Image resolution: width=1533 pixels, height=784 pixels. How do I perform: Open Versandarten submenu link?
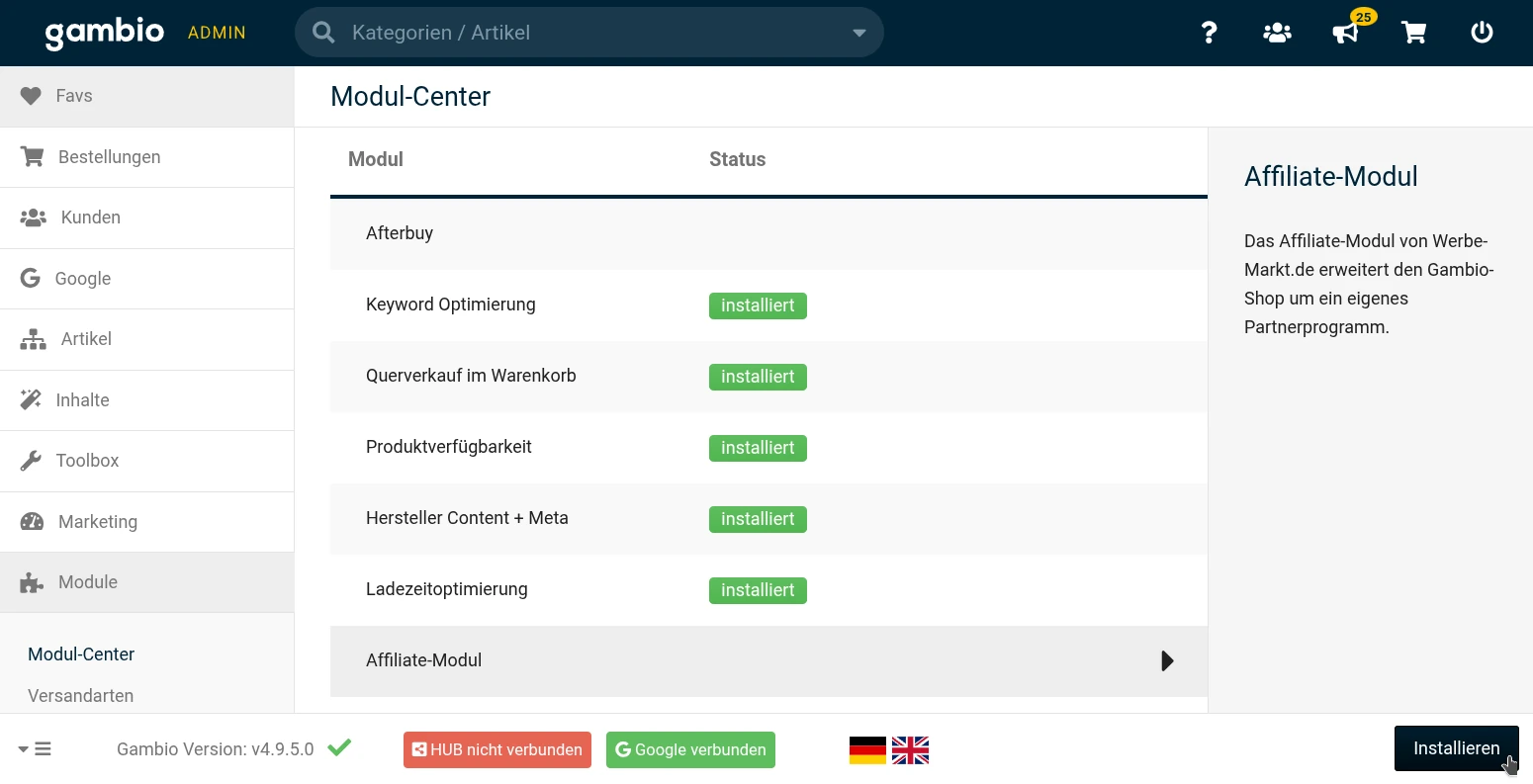coord(80,696)
